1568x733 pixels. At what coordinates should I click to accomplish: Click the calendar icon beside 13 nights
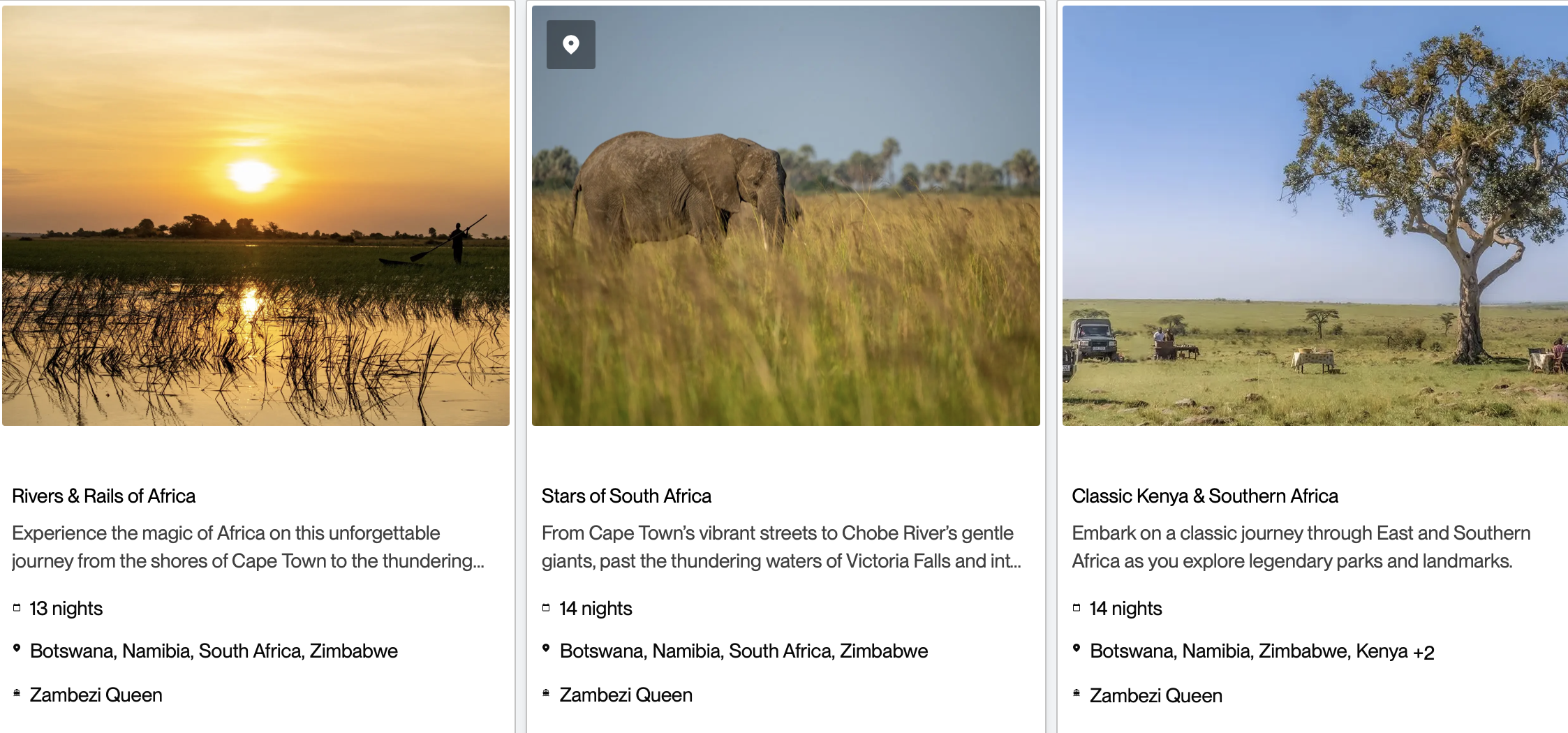(x=17, y=608)
